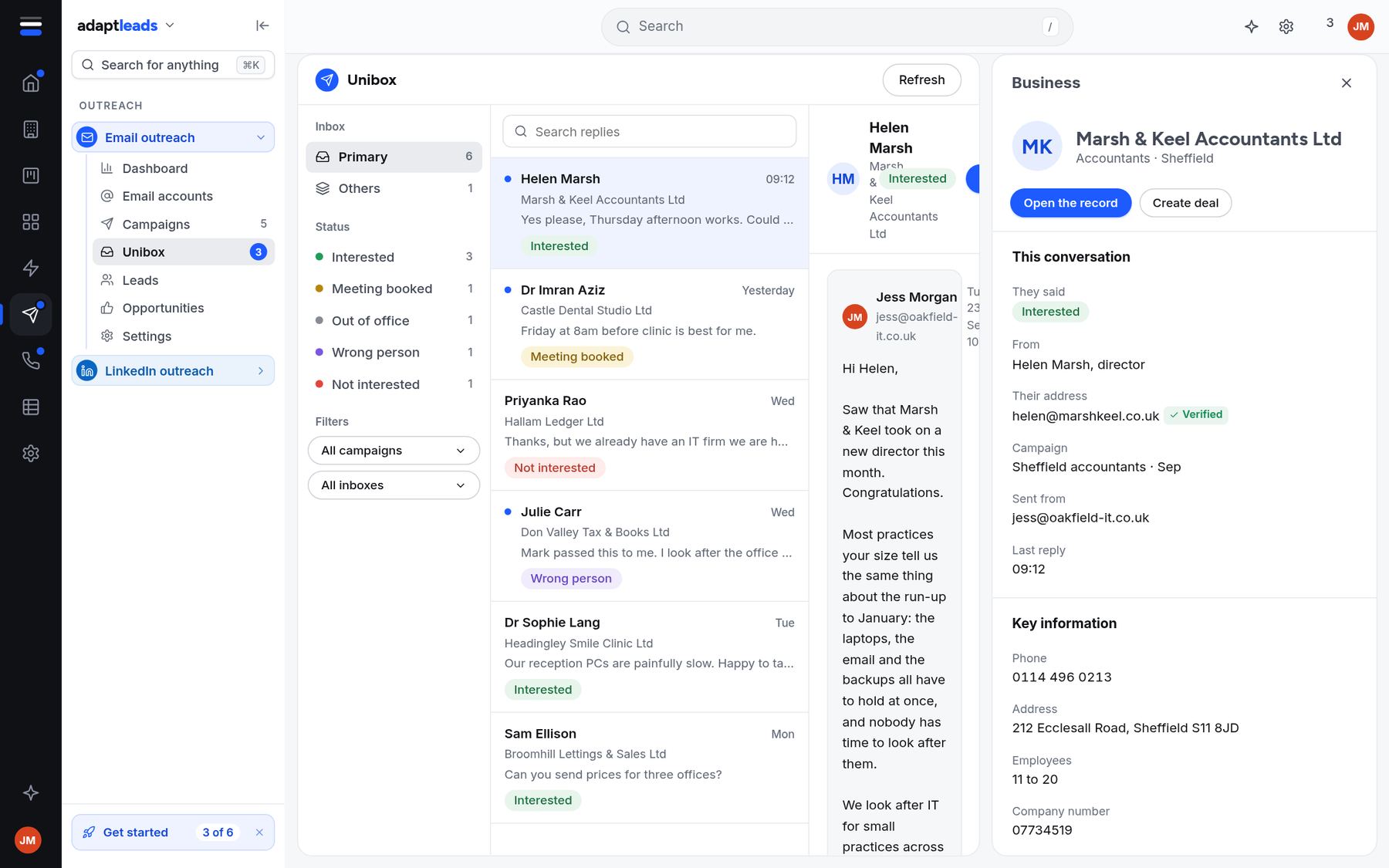This screenshot has width=1389, height=868.
Task: Focus the Search replies field
Action: pos(650,132)
